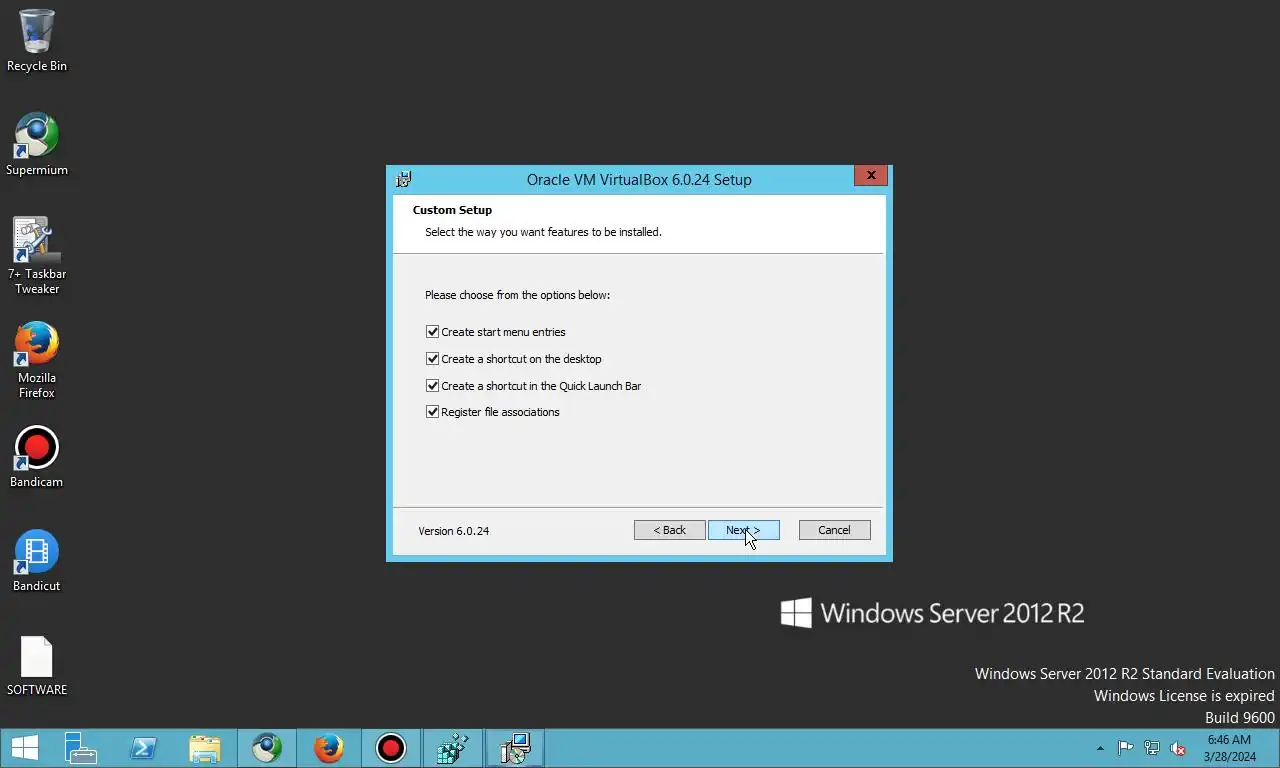Select the Bandicut desktop shortcut

37,561
